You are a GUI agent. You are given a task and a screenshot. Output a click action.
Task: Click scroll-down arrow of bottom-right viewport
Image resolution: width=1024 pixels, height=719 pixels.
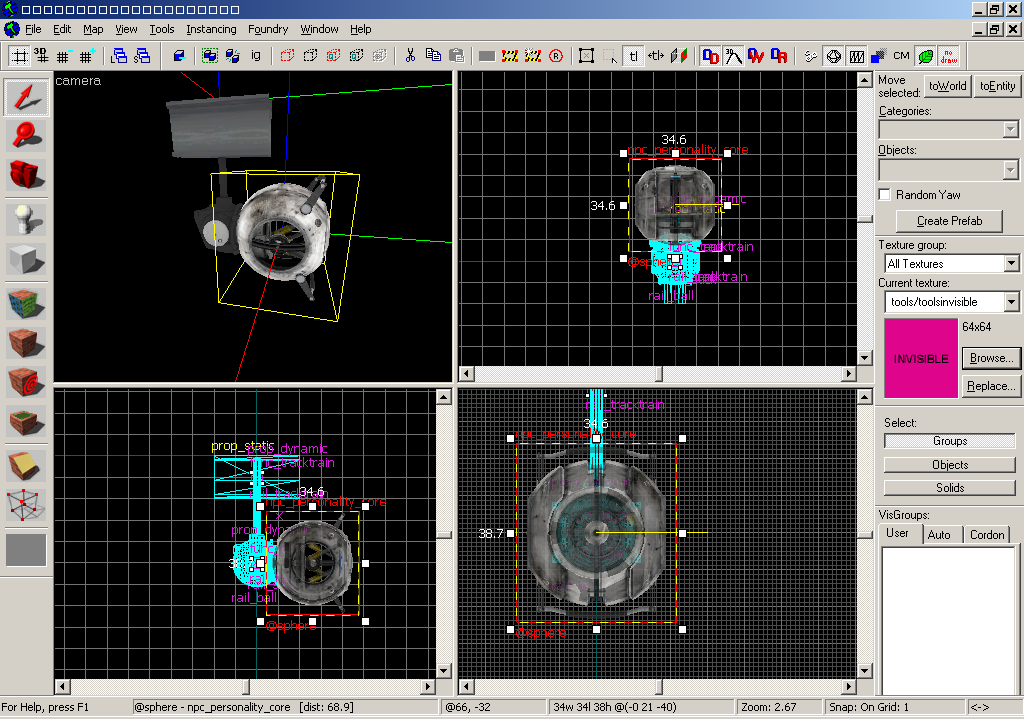pyautogui.click(x=864, y=671)
